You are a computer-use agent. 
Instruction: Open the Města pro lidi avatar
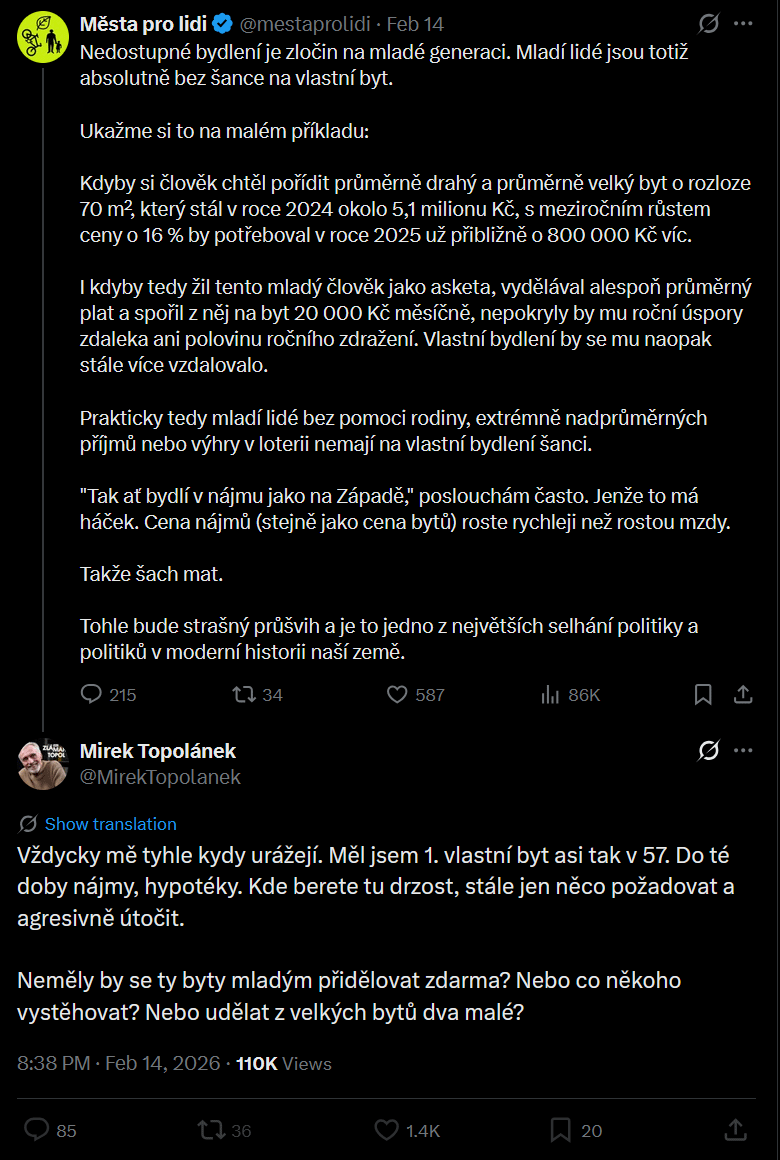(43, 38)
